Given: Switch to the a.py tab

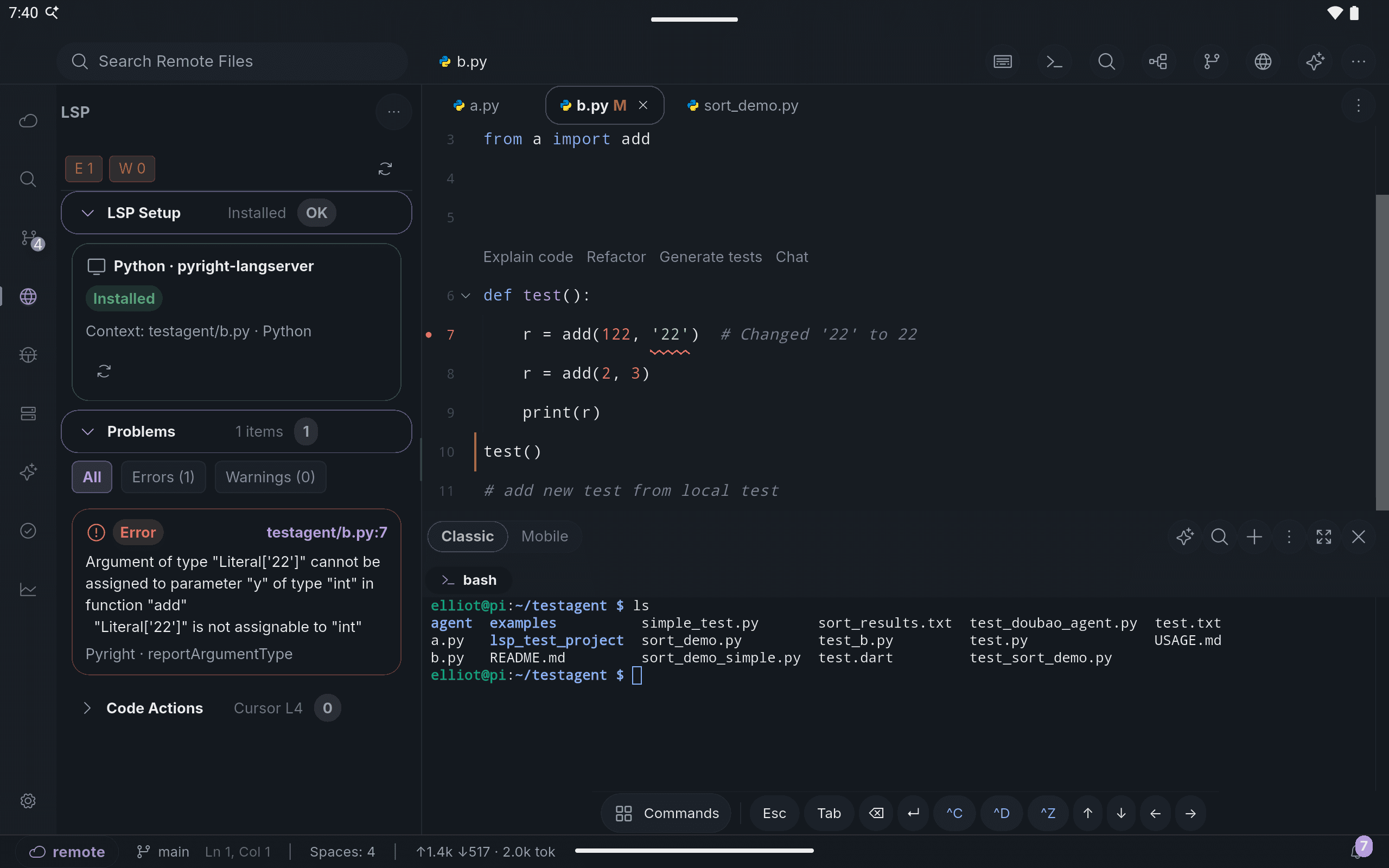Looking at the screenshot, I should tap(476, 106).
